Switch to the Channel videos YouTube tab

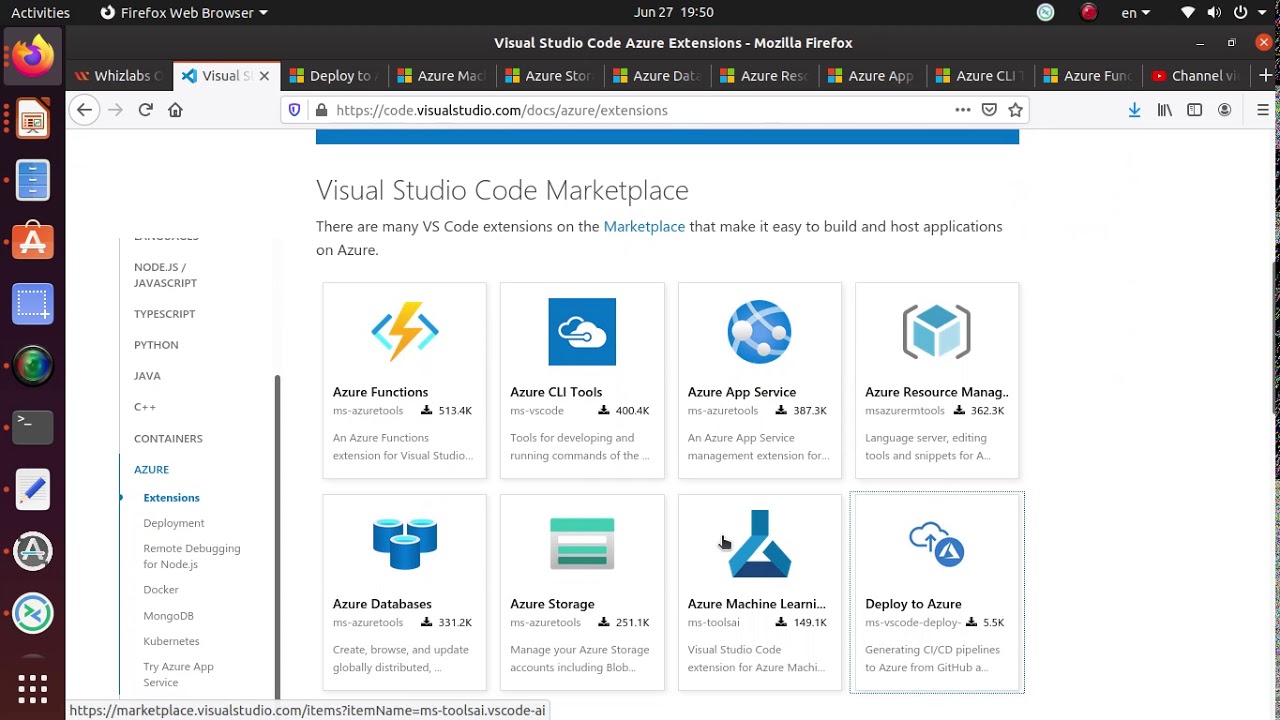click(x=1196, y=76)
